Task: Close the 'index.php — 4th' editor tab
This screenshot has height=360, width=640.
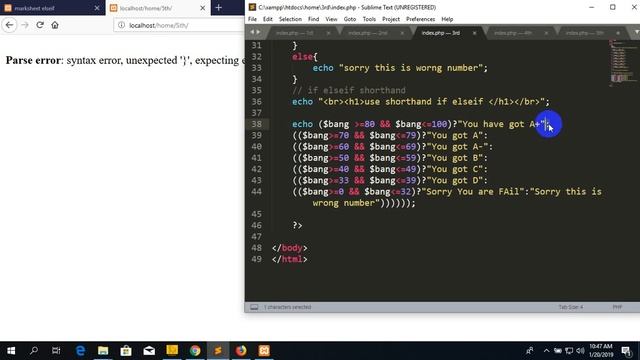Action: pyautogui.click(x=546, y=33)
